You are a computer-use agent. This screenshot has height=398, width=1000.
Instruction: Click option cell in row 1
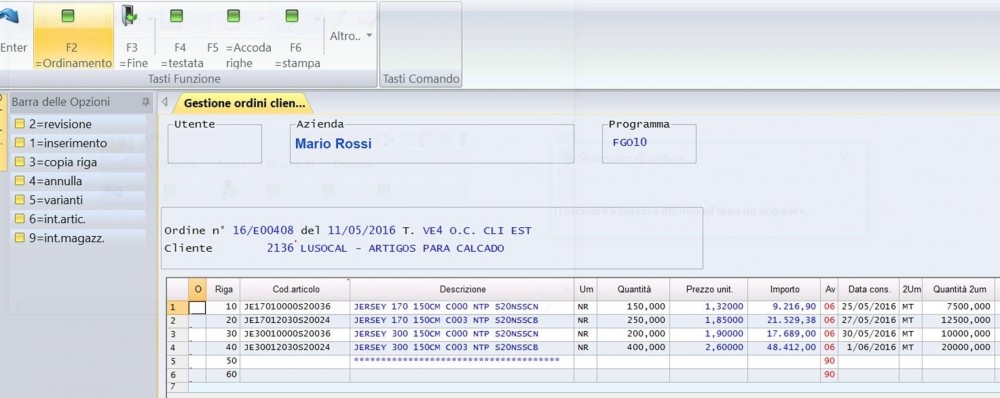pos(198,307)
